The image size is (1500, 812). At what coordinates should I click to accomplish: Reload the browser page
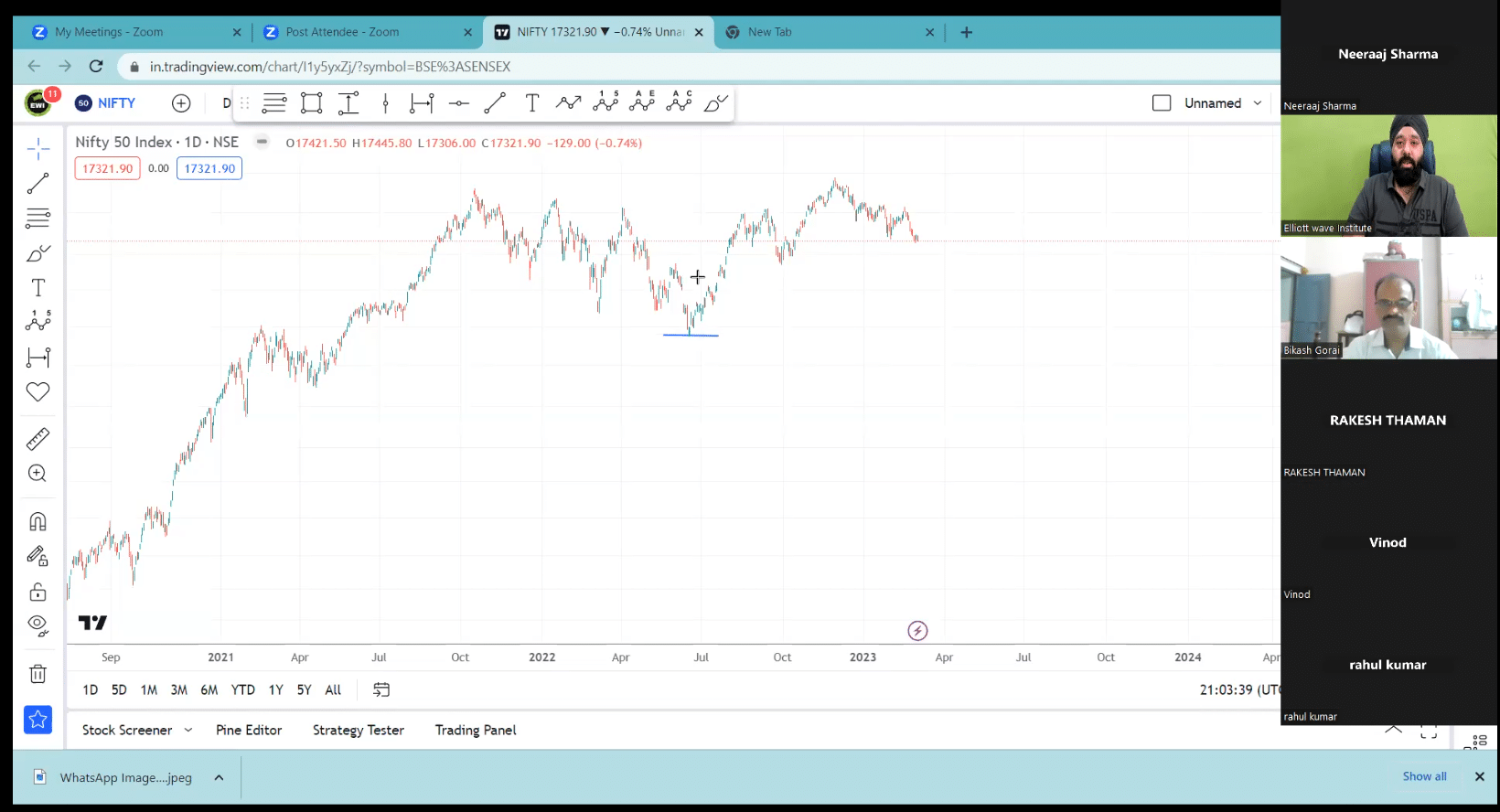click(x=96, y=66)
